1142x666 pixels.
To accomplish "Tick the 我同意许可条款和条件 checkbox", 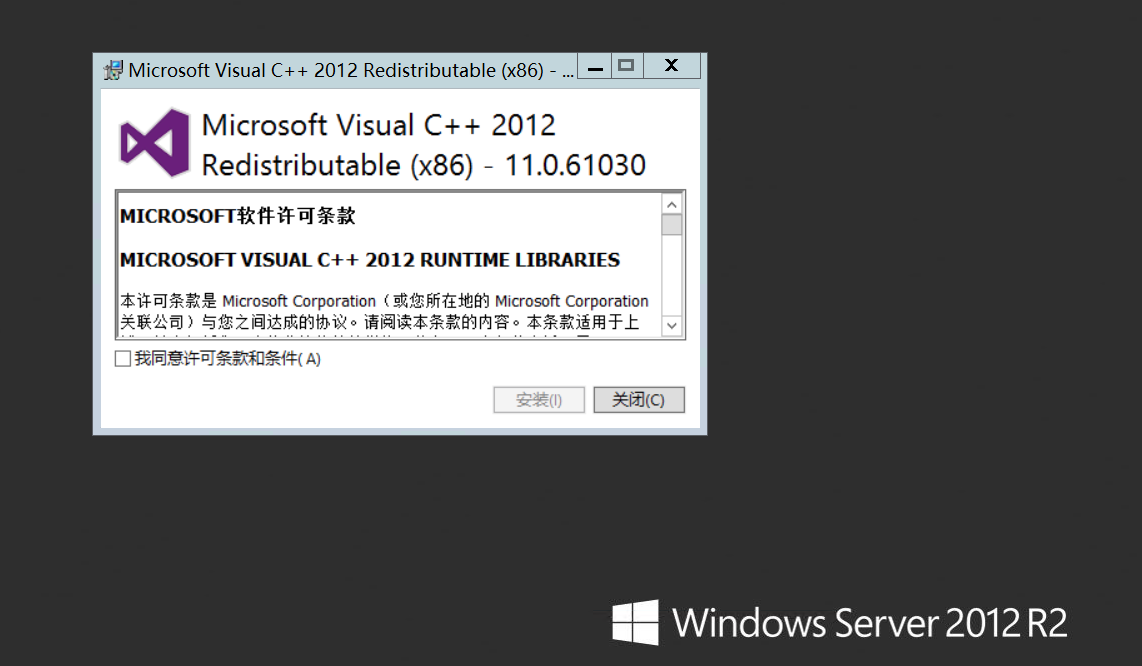I will (x=123, y=359).
